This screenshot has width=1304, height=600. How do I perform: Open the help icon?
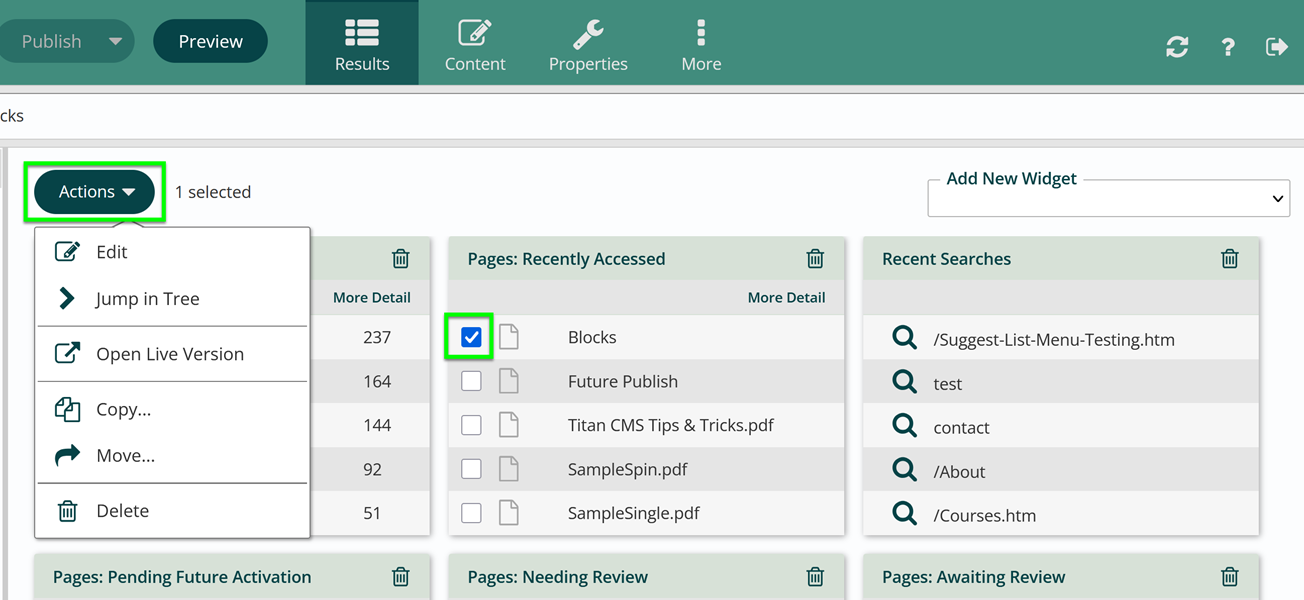pyautogui.click(x=1227, y=46)
